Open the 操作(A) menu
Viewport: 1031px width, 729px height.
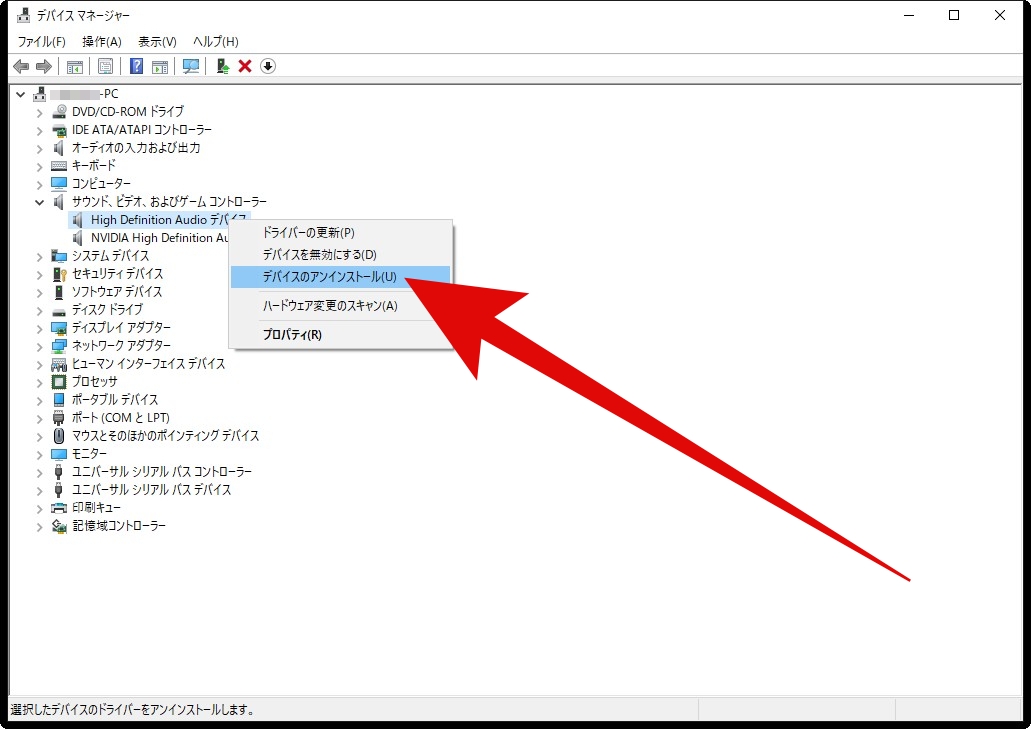(x=101, y=42)
